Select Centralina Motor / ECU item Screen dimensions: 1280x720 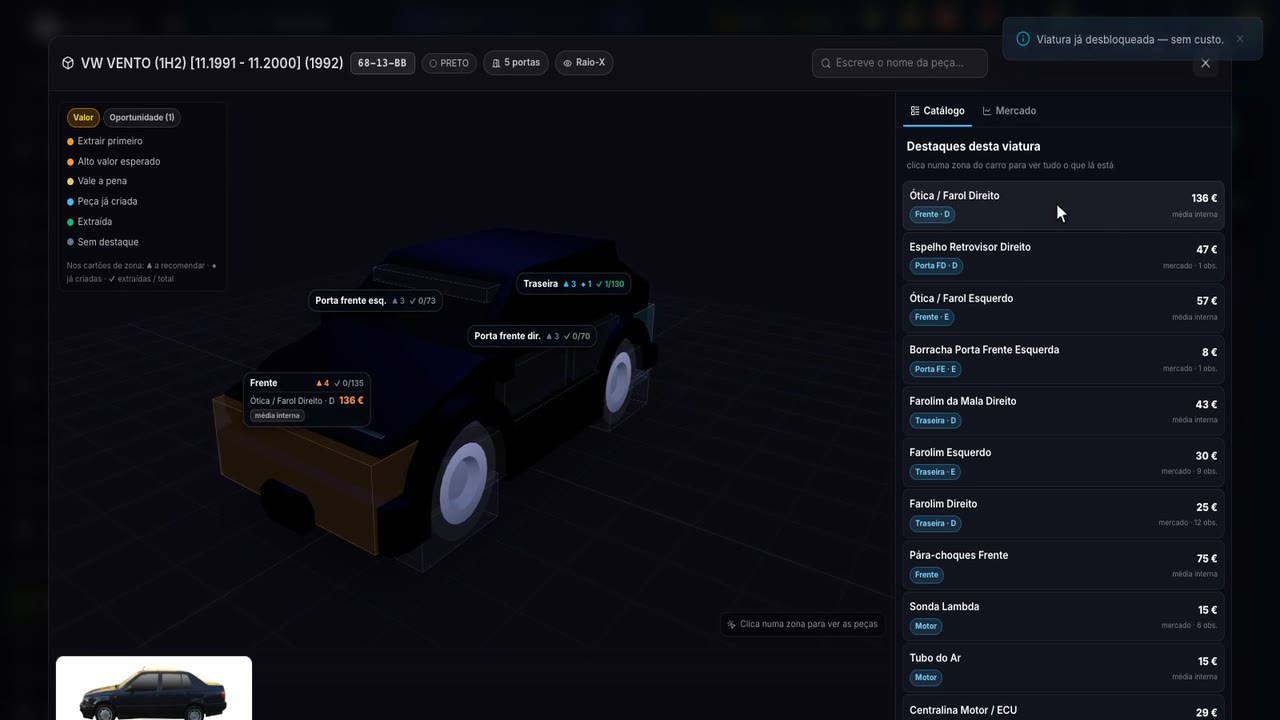coord(1063,709)
